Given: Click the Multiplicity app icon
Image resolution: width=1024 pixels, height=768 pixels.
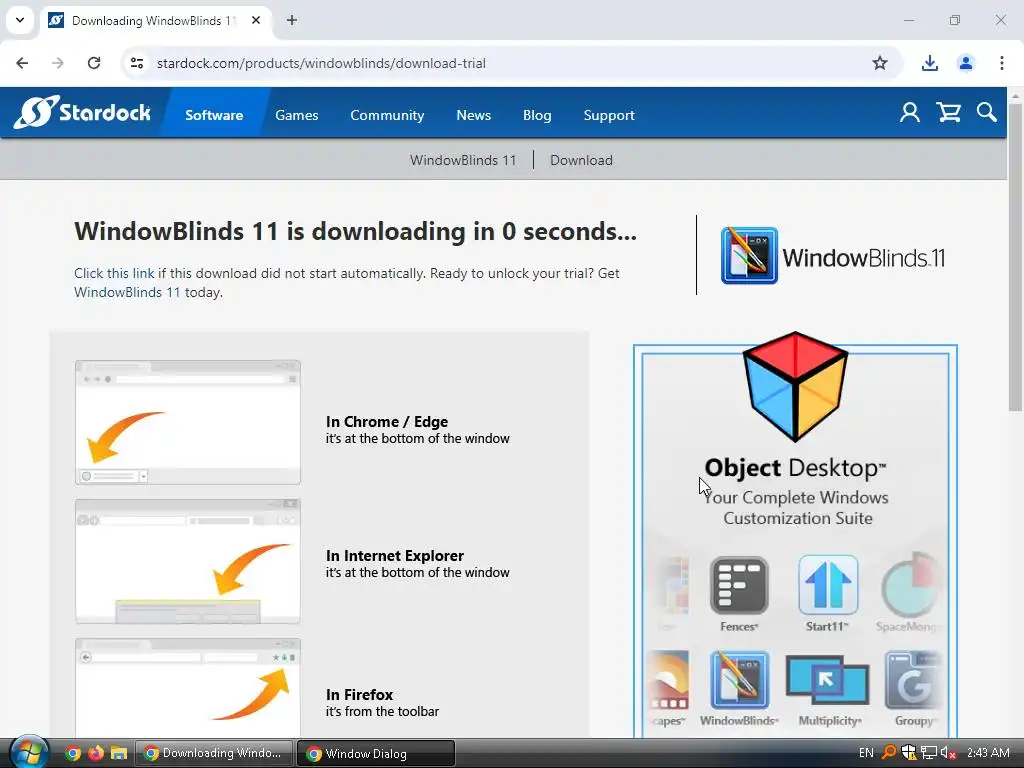Looking at the screenshot, I should [x=827, y=680].
